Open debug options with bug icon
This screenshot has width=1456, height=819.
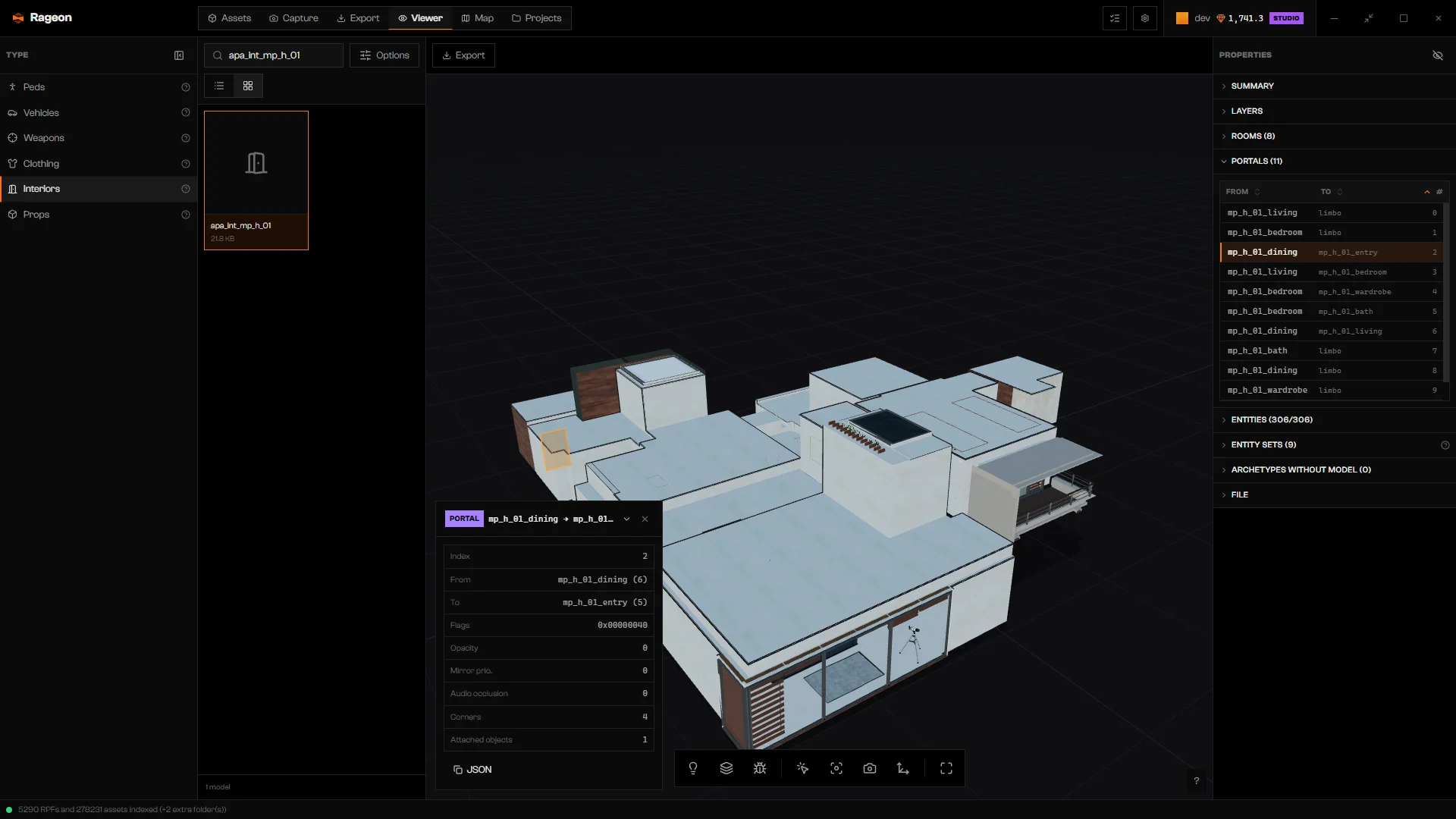pos(760,768)
